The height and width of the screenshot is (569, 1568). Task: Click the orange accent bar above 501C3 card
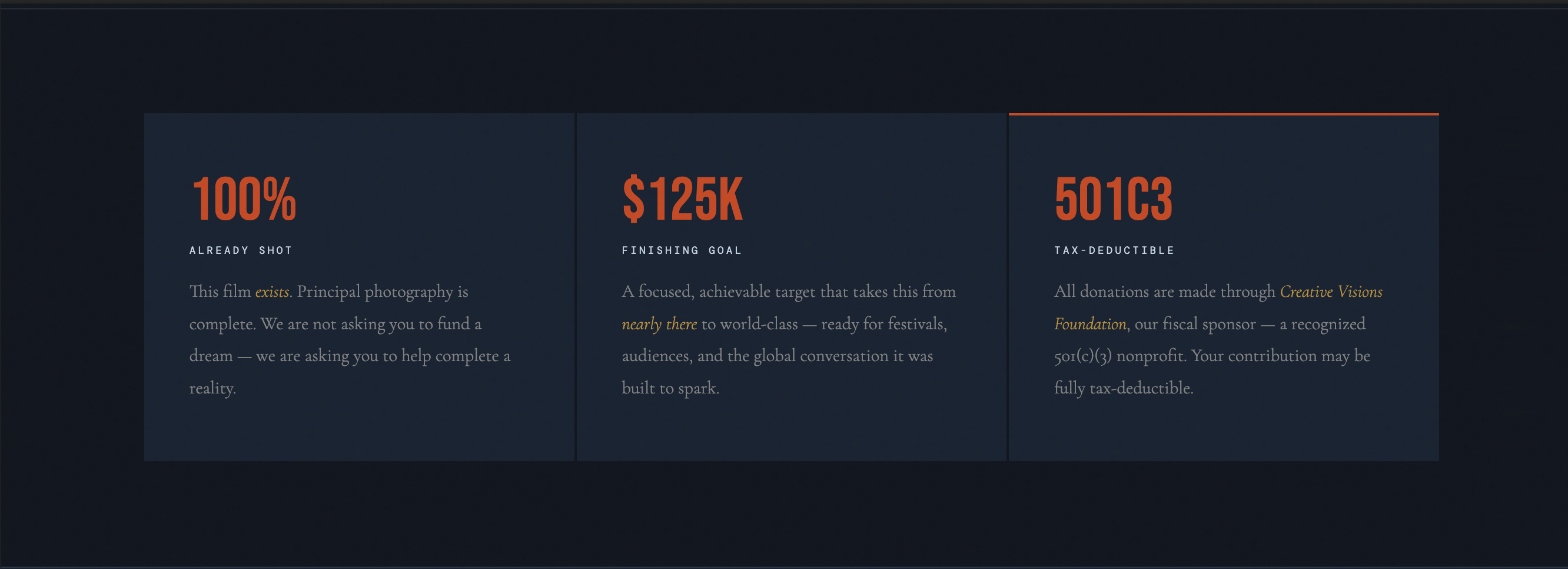click(x=1224, y=114)
